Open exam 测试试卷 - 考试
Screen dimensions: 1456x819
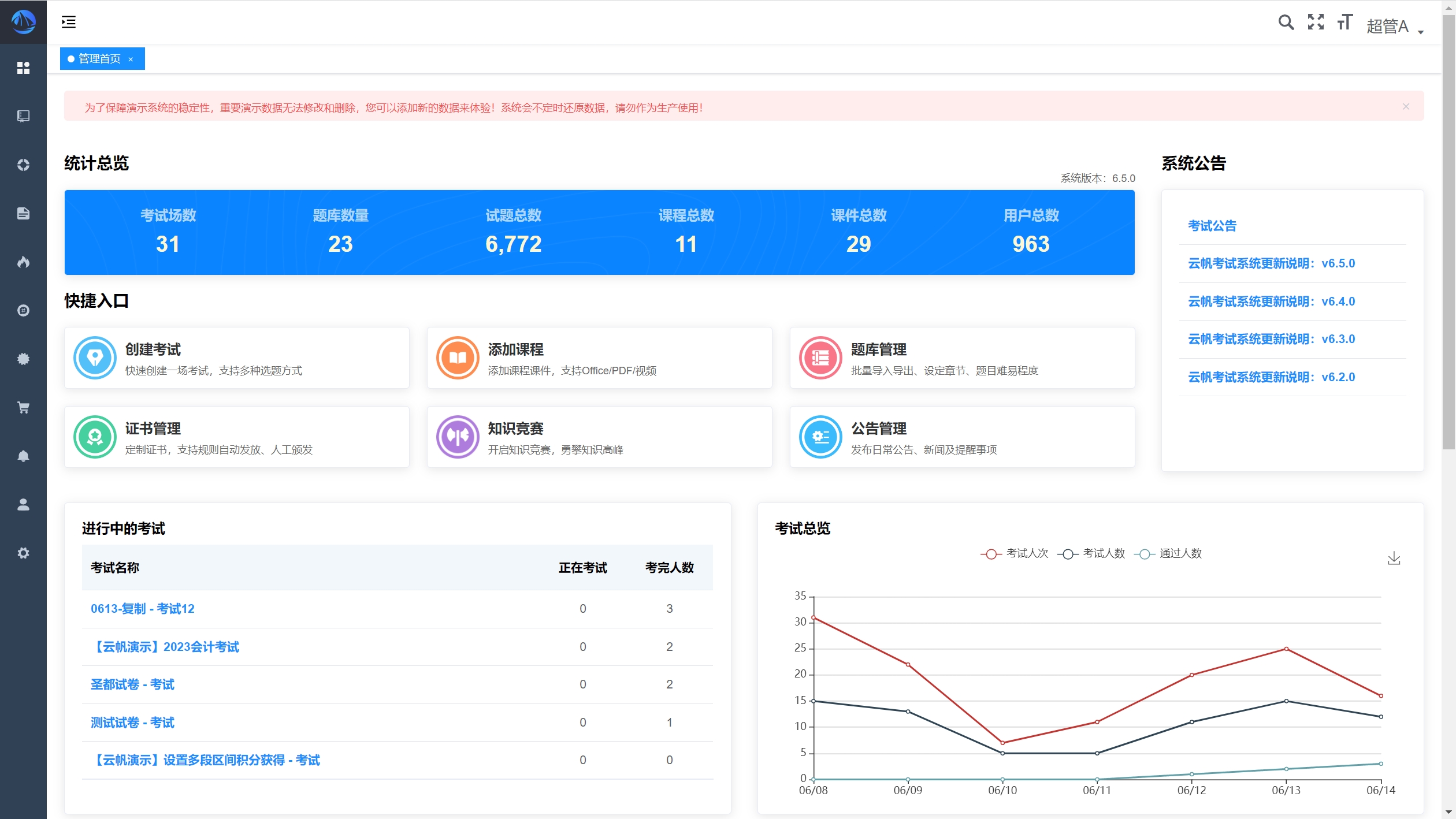point(132,723)
